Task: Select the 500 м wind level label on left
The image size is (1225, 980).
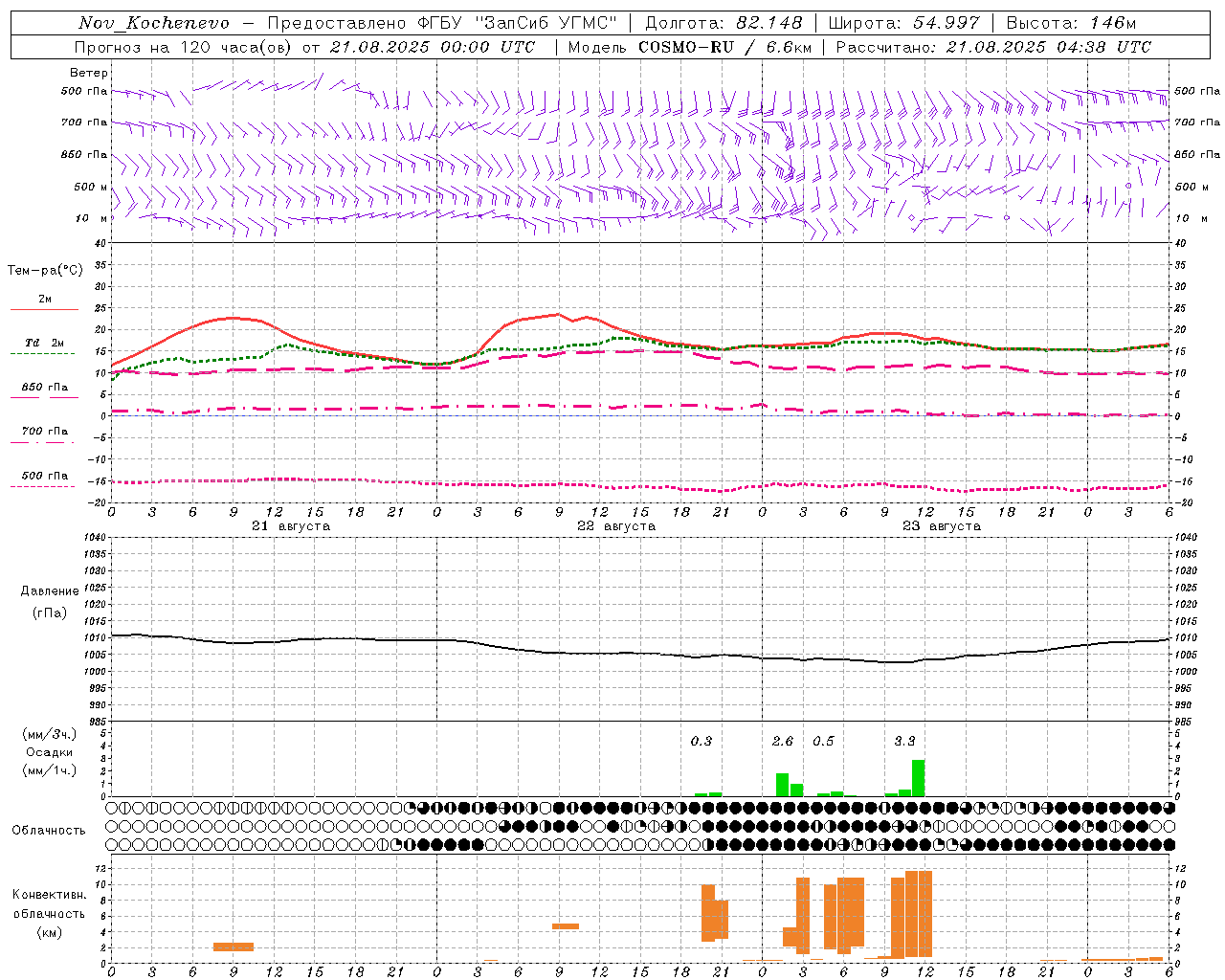Action: [91, 187]
